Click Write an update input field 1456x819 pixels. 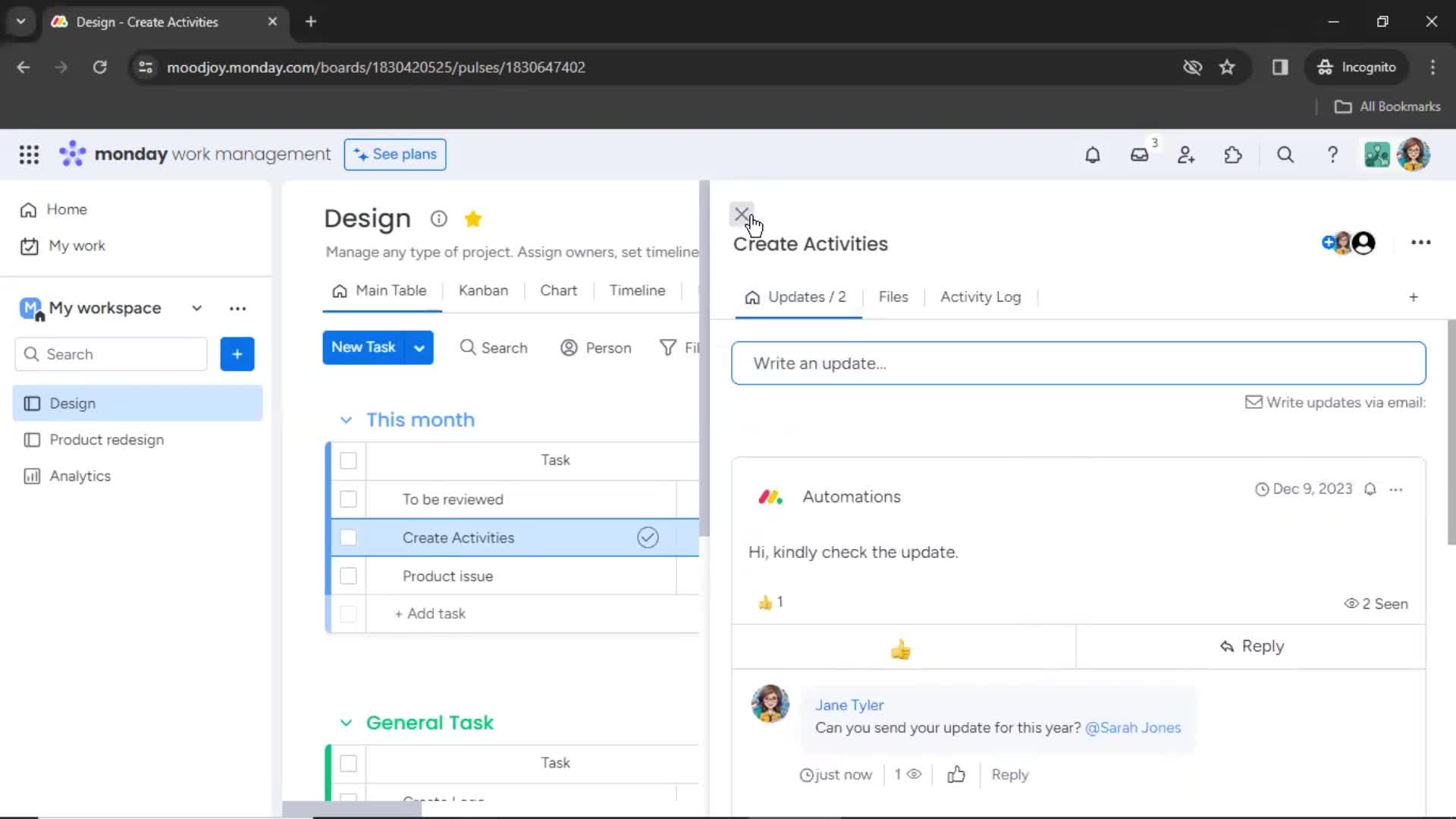(1078, 363)
